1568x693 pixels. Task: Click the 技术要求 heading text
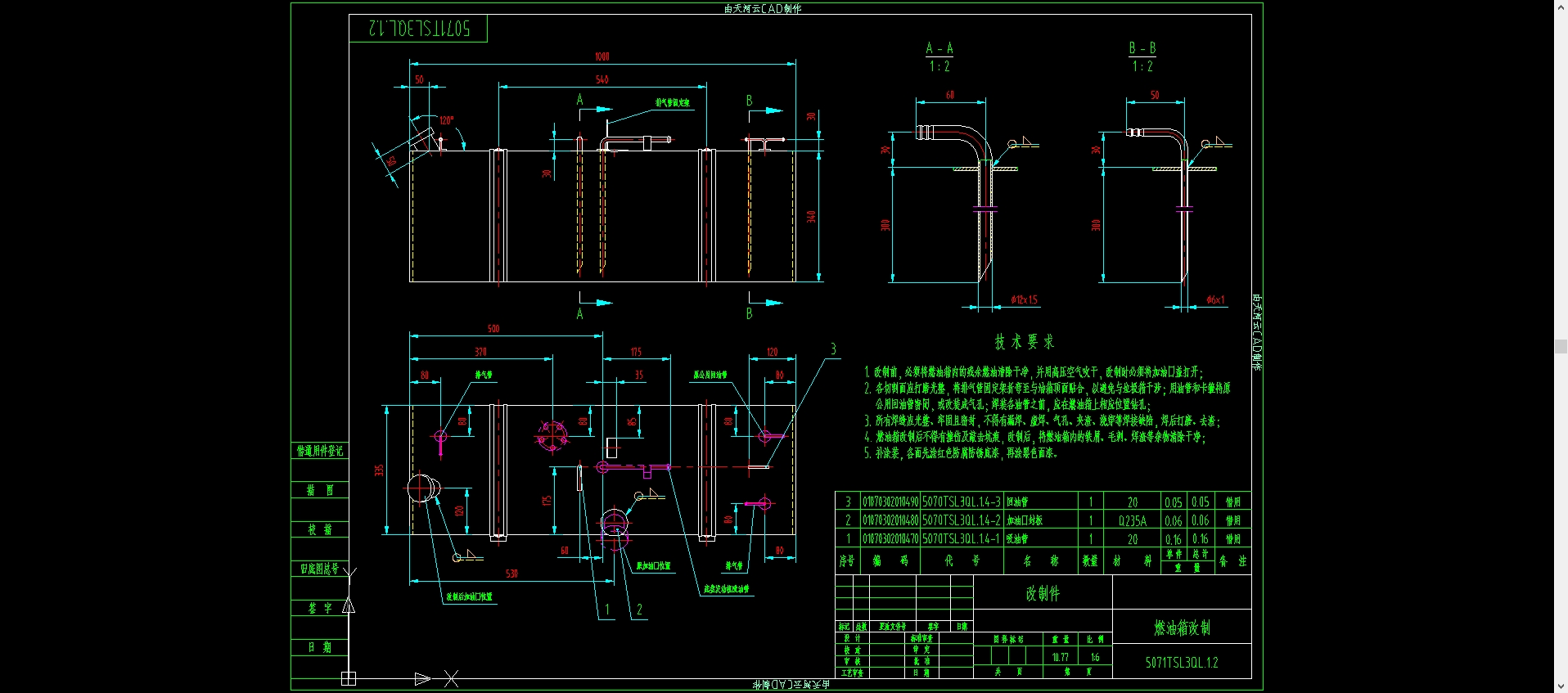coord(1024,342)
